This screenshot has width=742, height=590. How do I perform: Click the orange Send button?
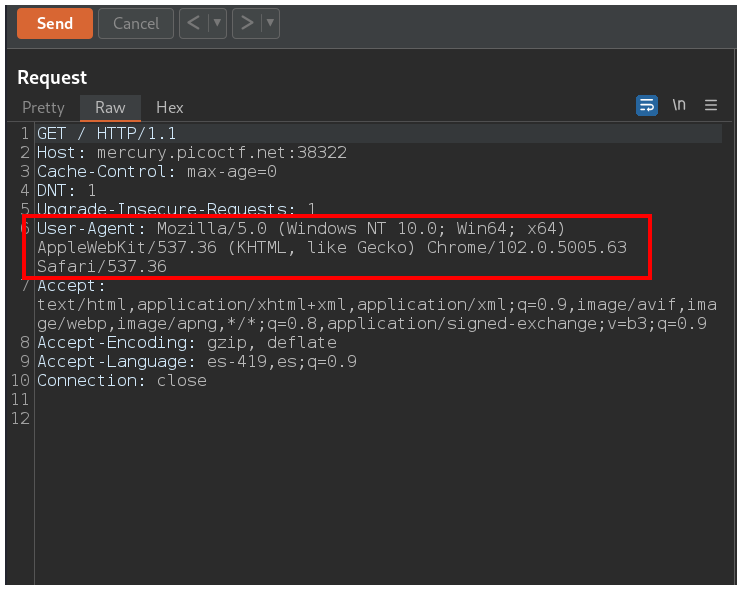click(54, 24)
